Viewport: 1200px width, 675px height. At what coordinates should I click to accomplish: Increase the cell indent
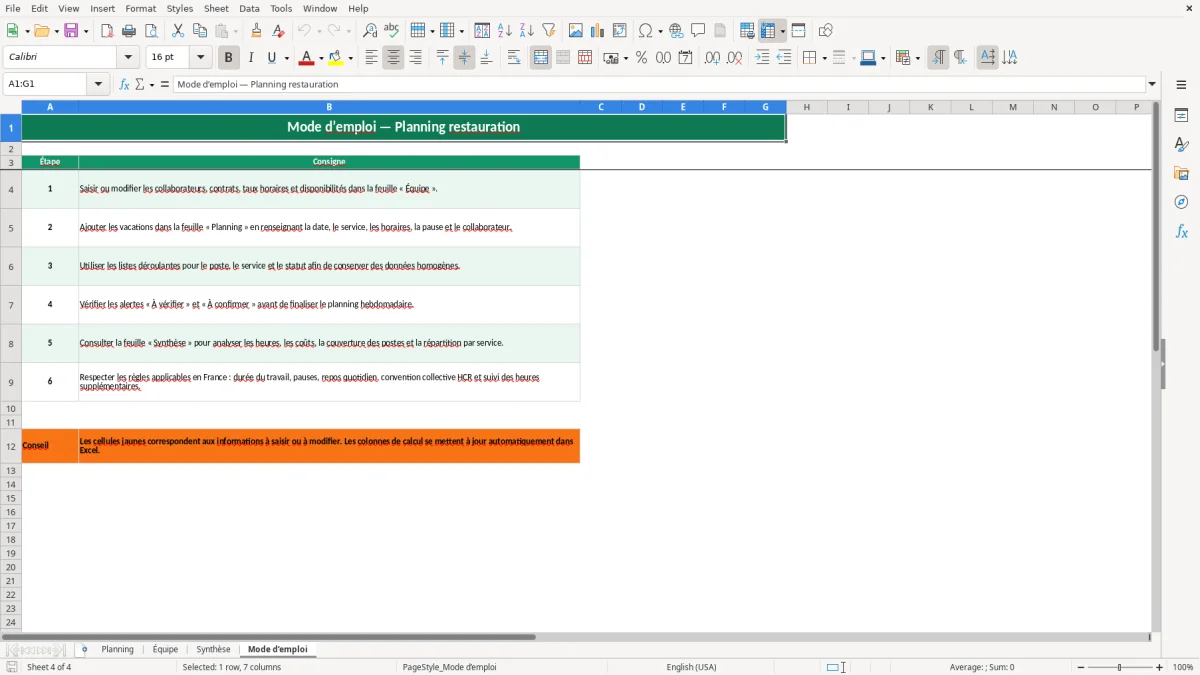(x=762, y=58)
